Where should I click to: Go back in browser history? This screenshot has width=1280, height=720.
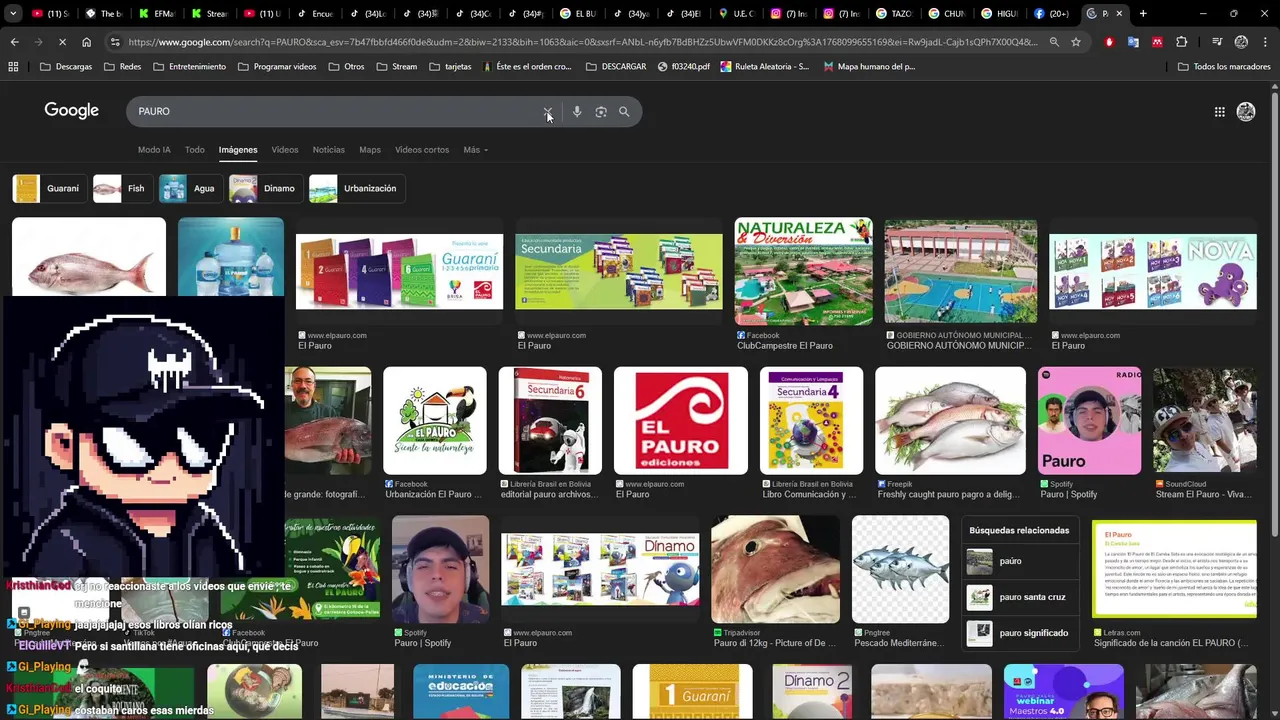(14, 42)
